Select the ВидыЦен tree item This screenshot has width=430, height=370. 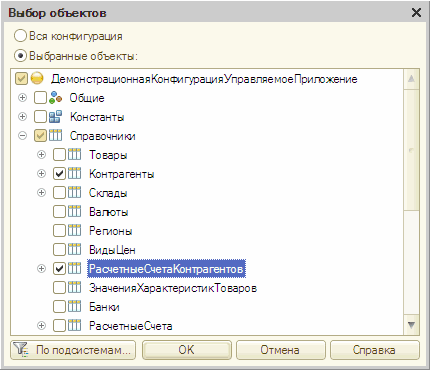pyautogui.click(x=112, y=250)
